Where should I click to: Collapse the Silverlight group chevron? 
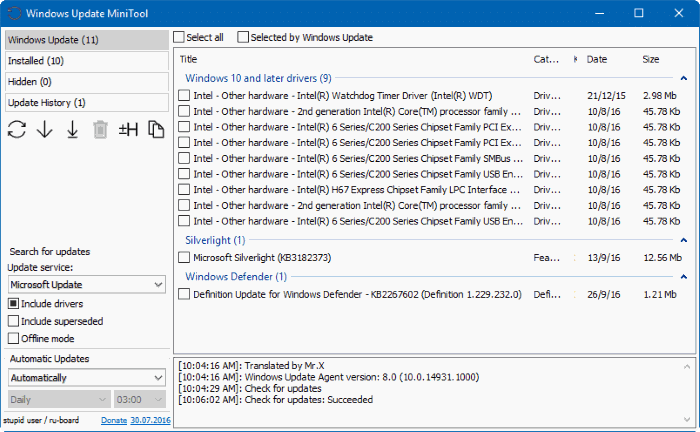coord(683,240)
